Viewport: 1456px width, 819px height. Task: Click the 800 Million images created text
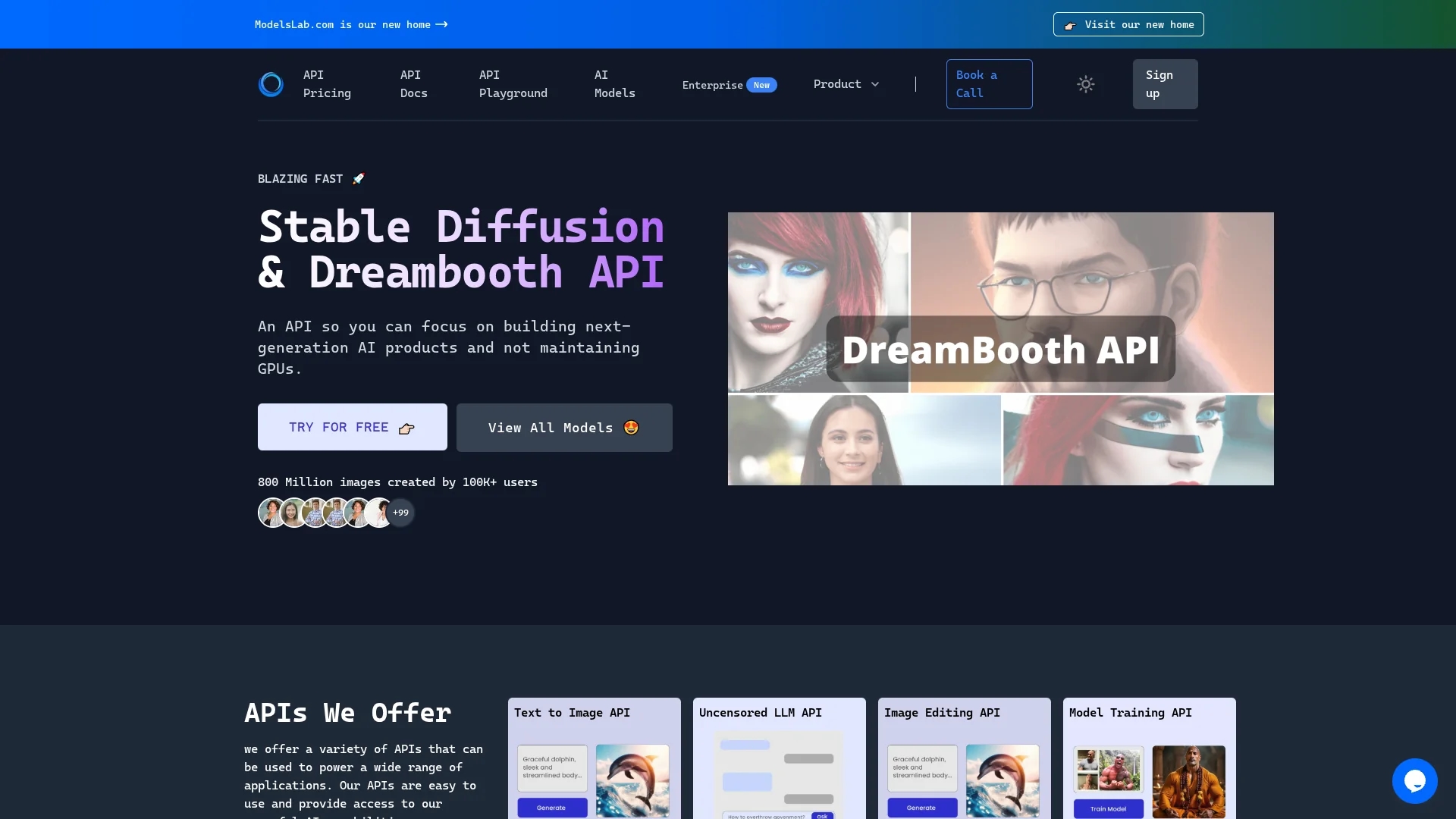397,482
